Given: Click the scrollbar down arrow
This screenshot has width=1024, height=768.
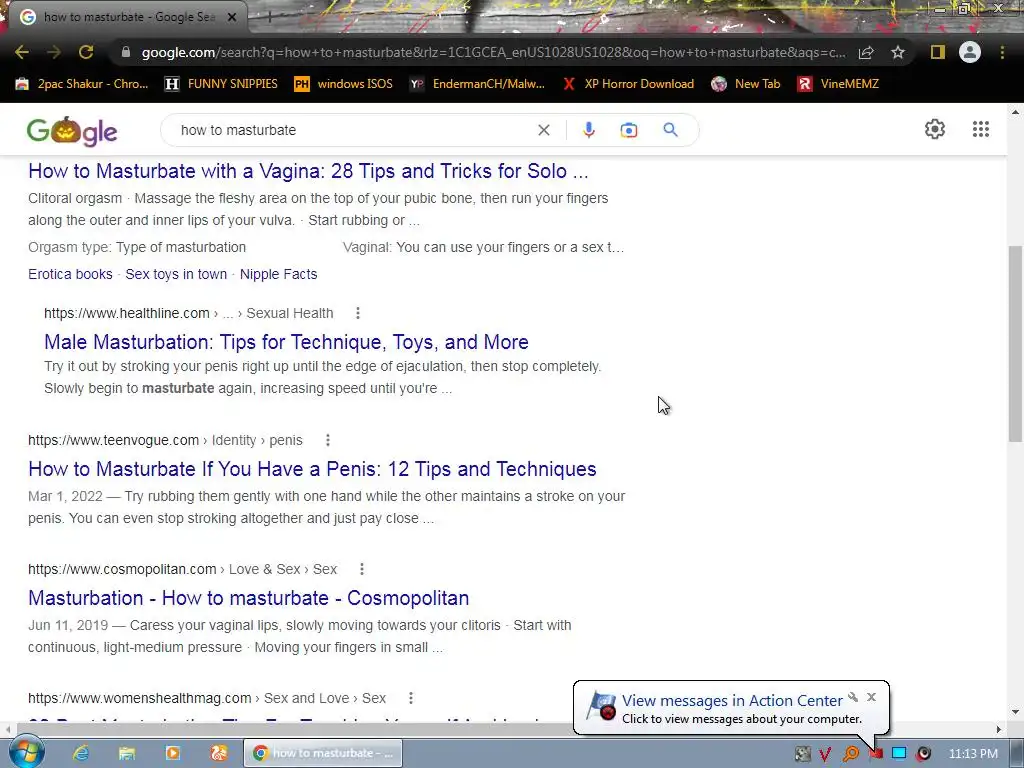Looking at the screenshot, I should [x=1015, y=712].
